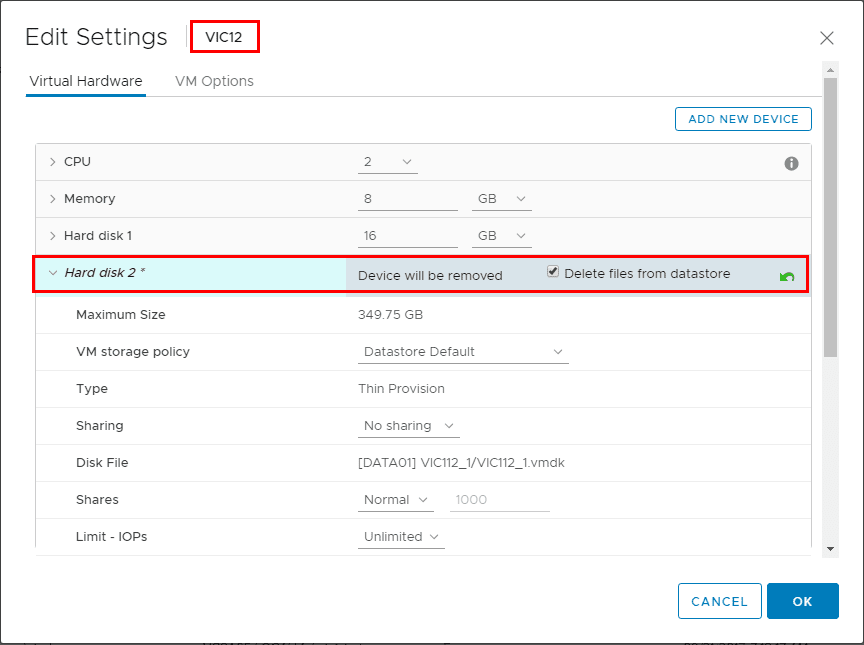The image size is (864, 645).
Task: Click the CANCEL button
Action: 719,601
